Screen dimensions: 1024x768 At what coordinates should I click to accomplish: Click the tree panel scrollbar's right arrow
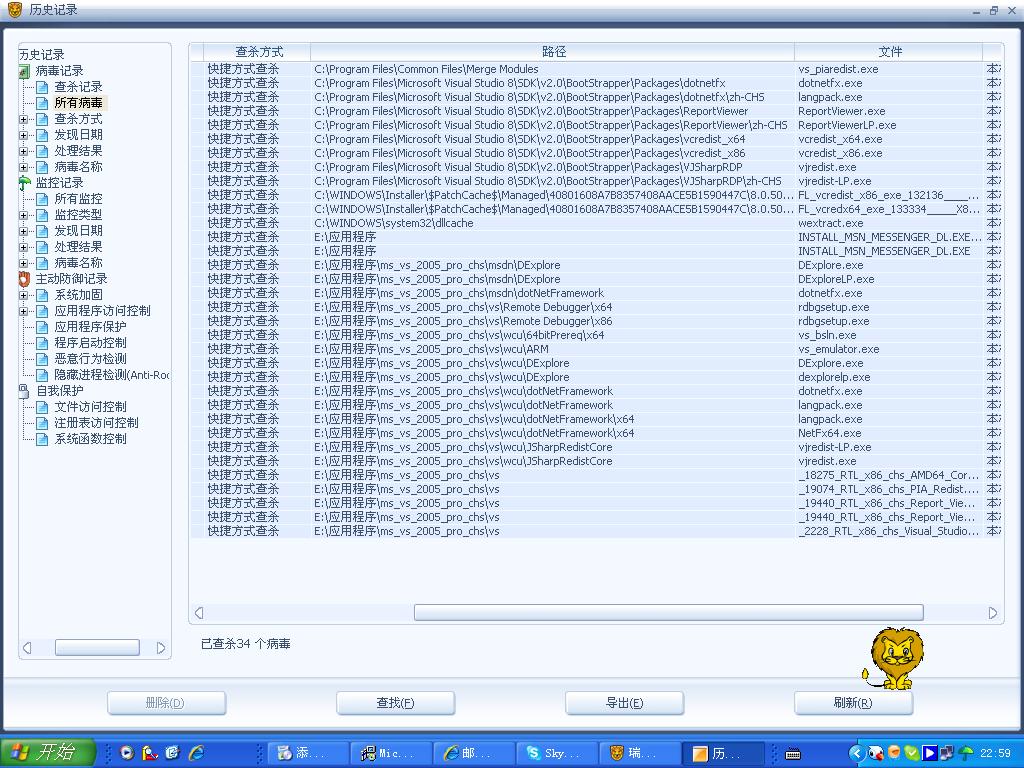coord(161,648)
